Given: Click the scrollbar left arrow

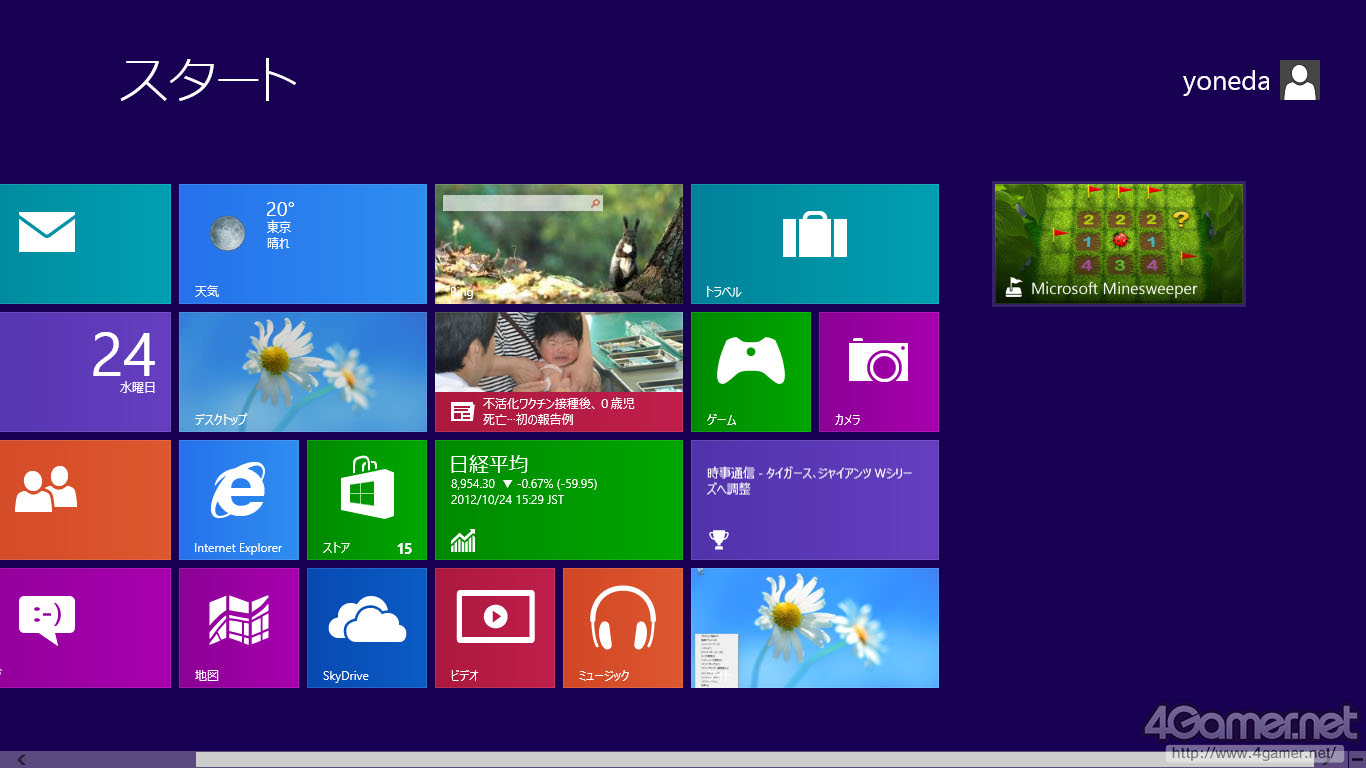Looking at the screenshot, I should coord(21,760).
